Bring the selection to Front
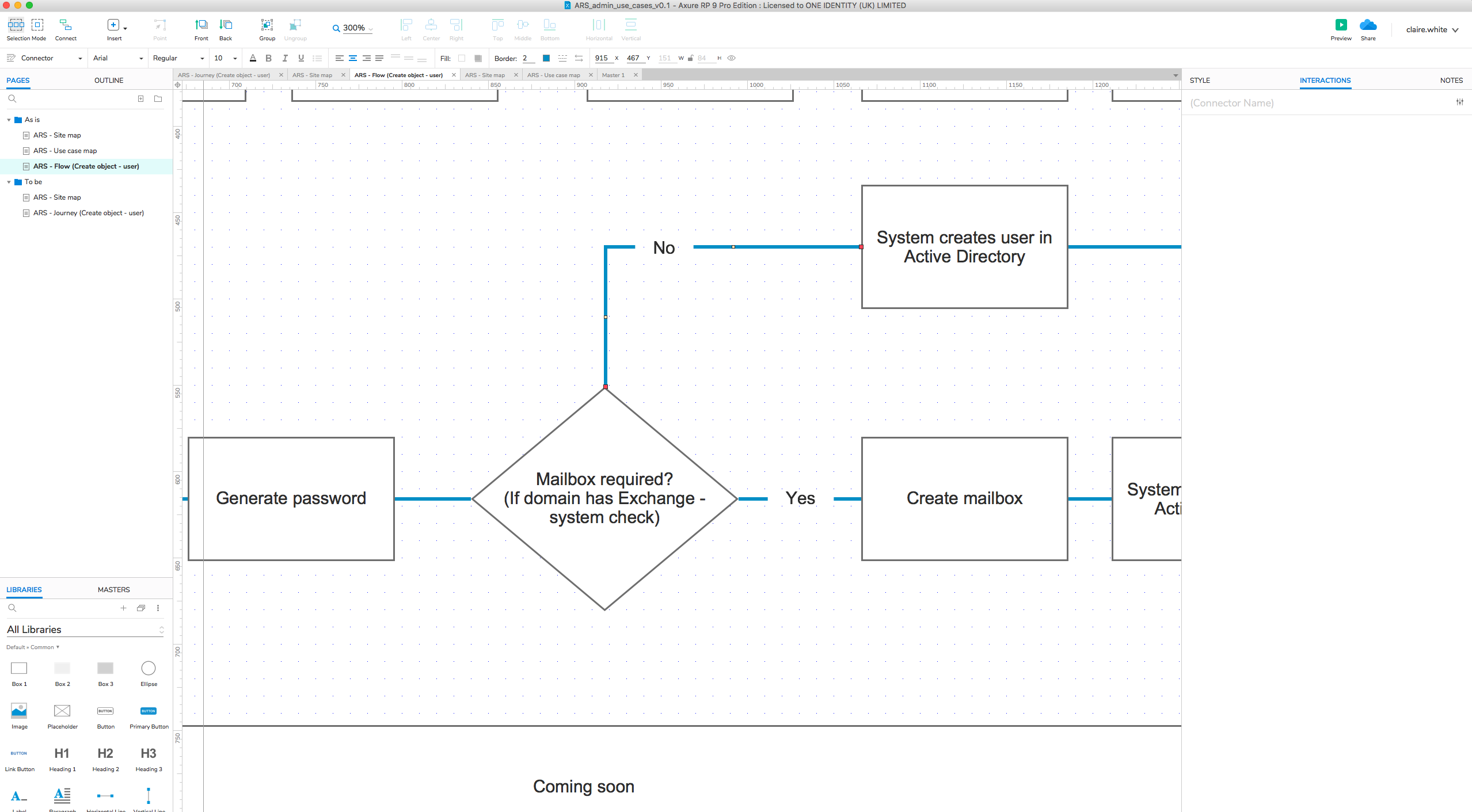 [x=201, y=25]
